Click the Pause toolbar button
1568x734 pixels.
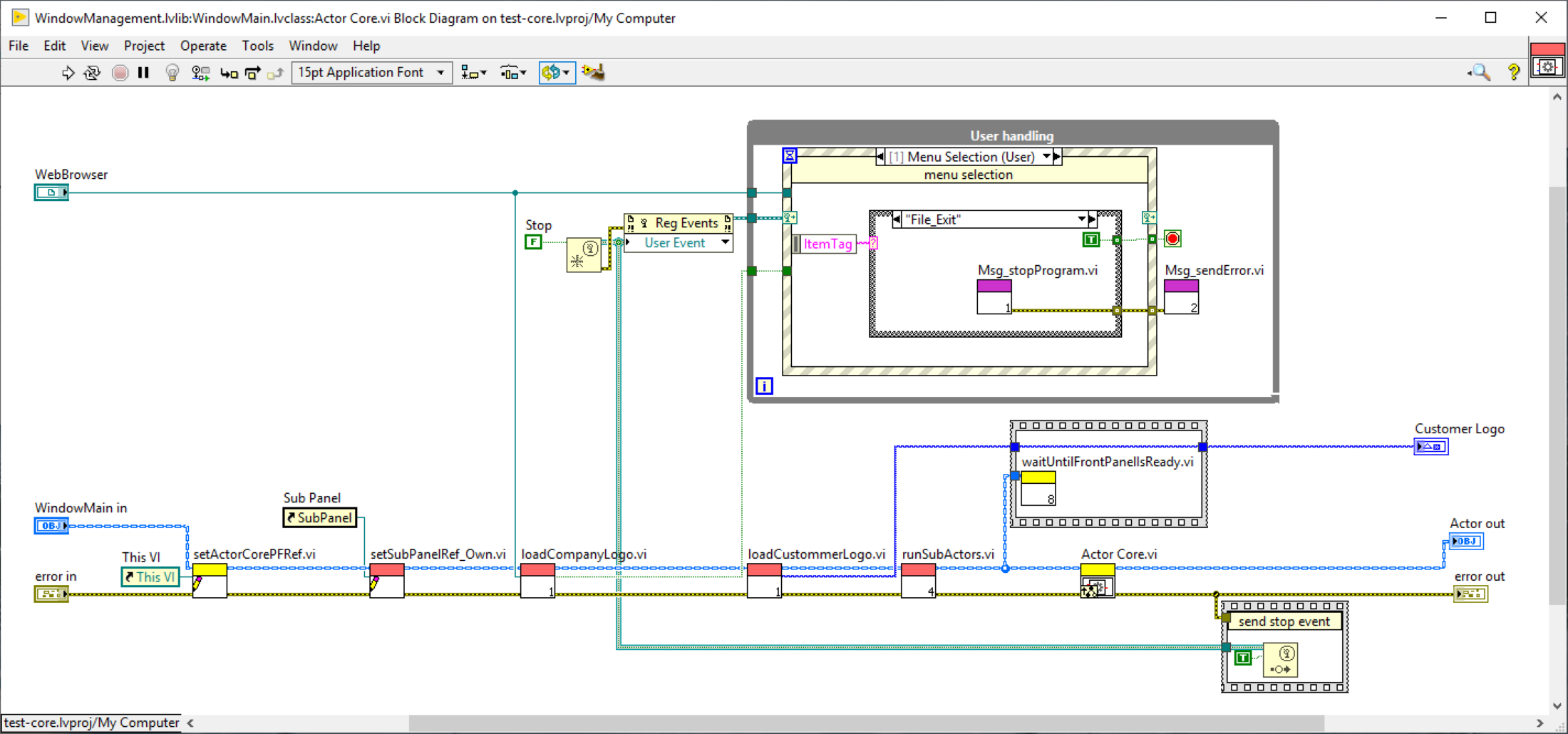coord(143,73)
